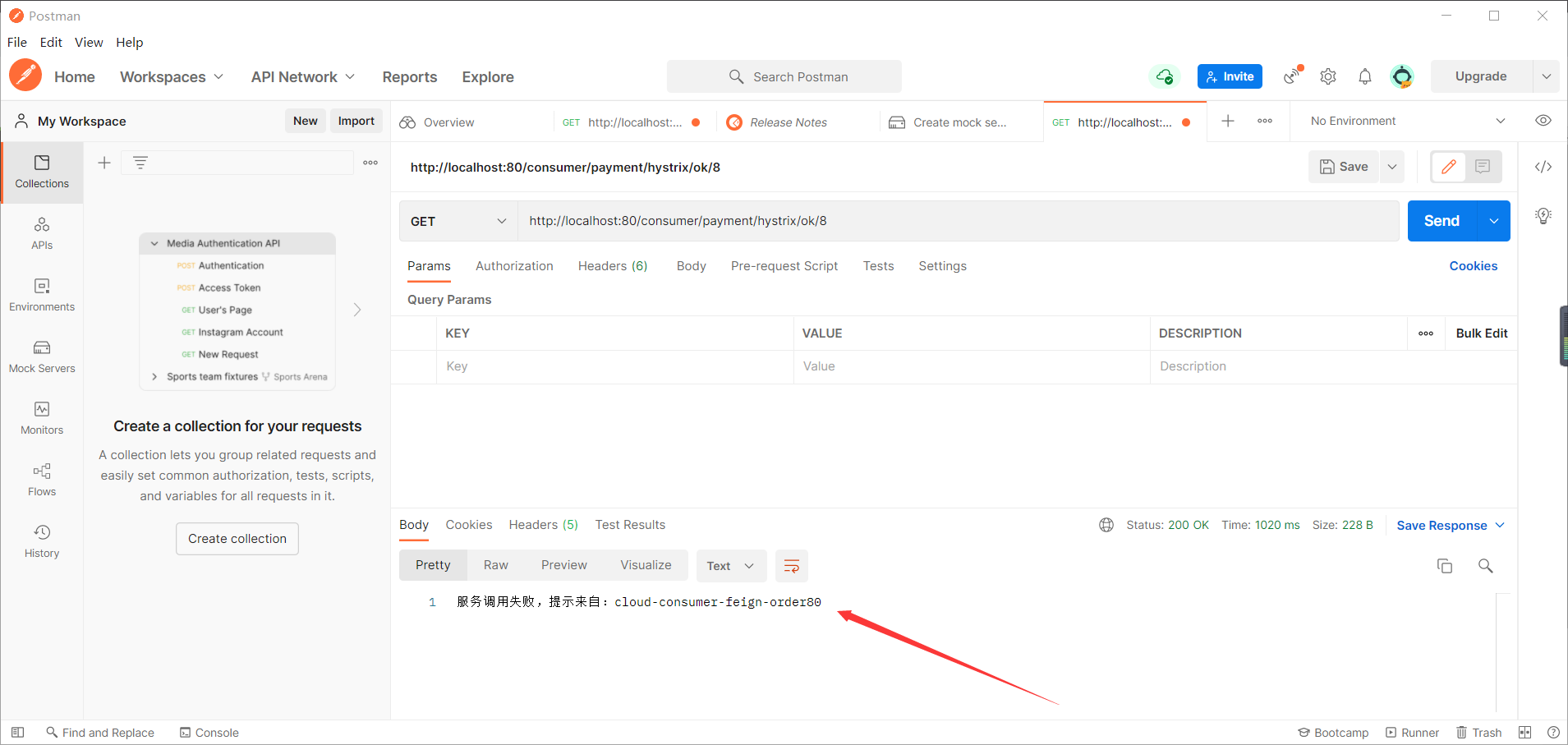Open the response Test Results tab
The width and height of the screenshot is (1568, 745).
coord(630,525)
